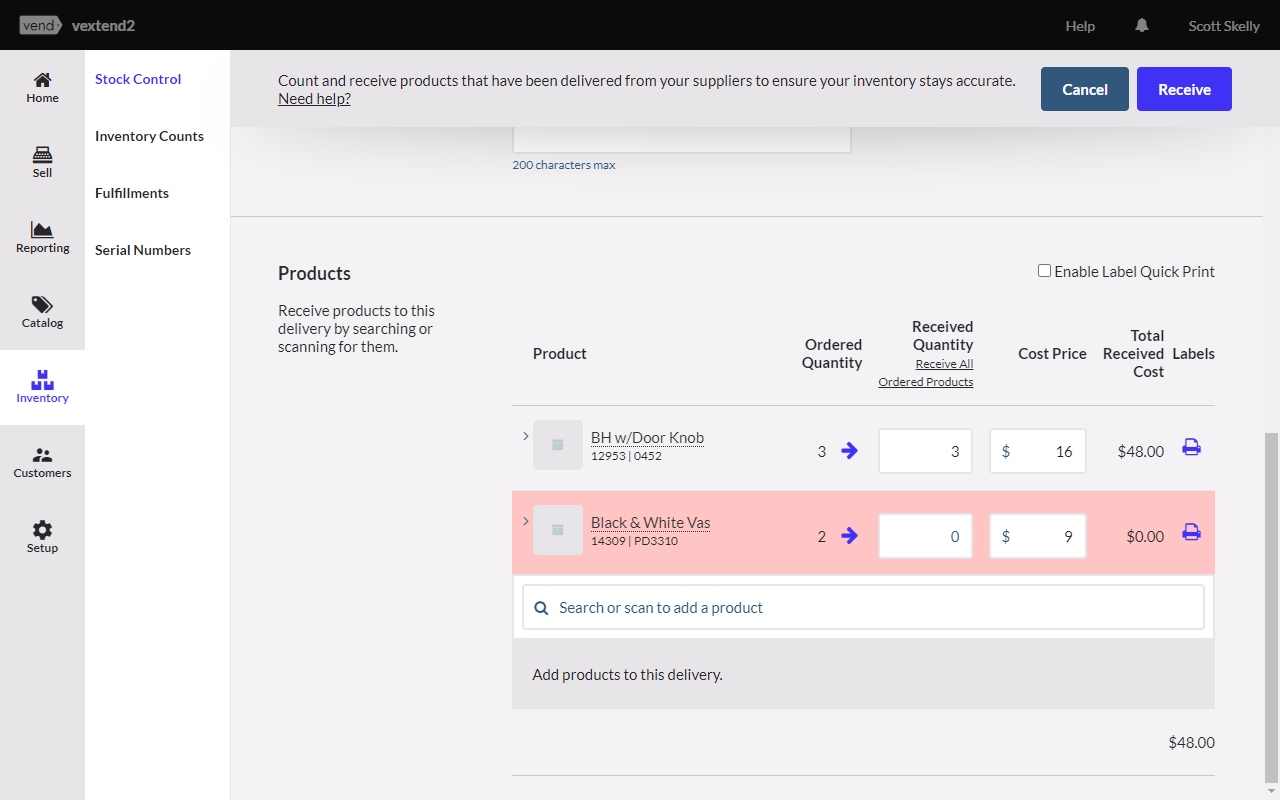Open Setup via the gear icon
Screen dimensions: 1280x800
pos(42,536)
